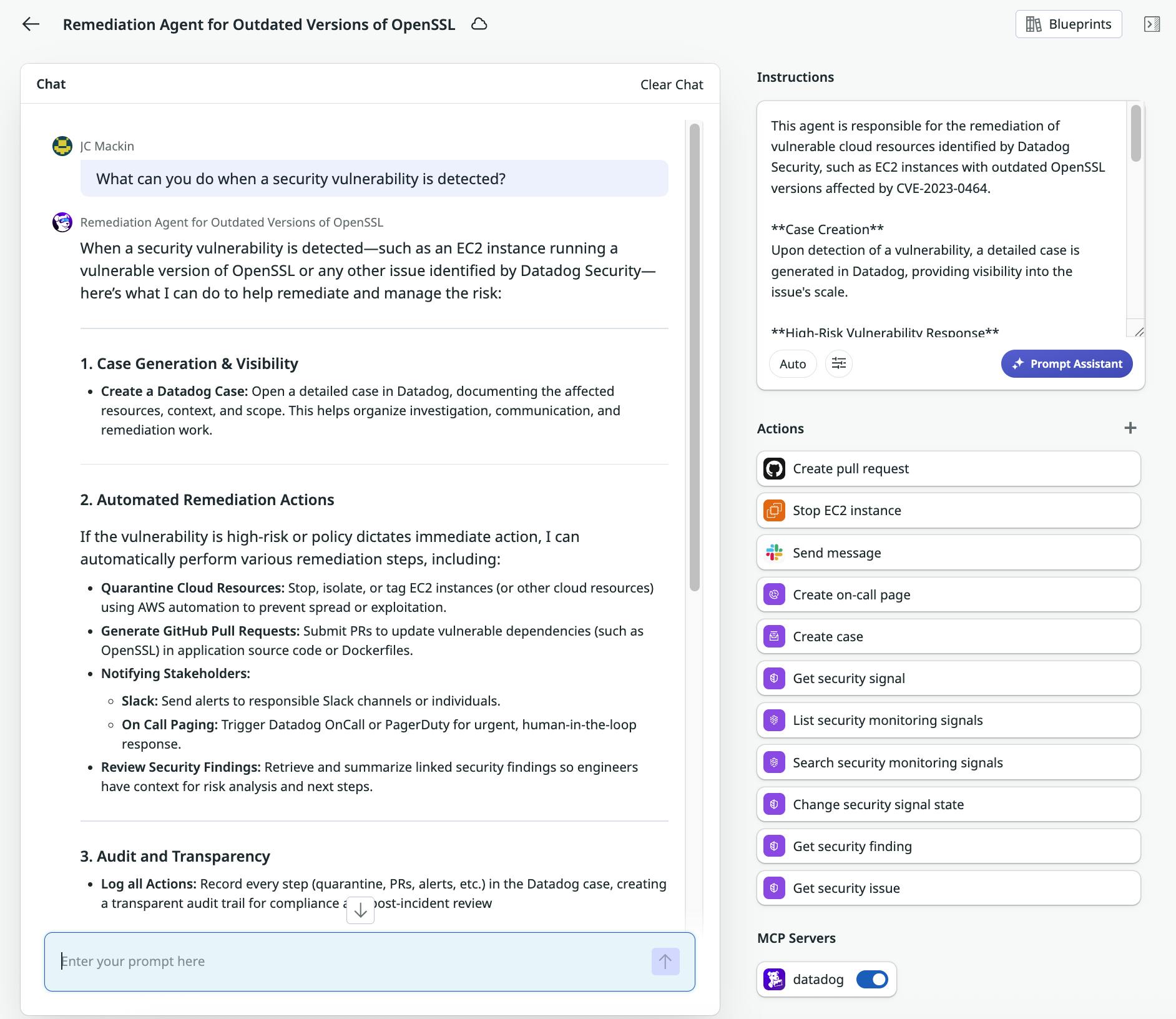The width and height of the screenshot is (1176, 1019).
Task: Click the Slack icon beside Send message
Action: click(774, 553)
